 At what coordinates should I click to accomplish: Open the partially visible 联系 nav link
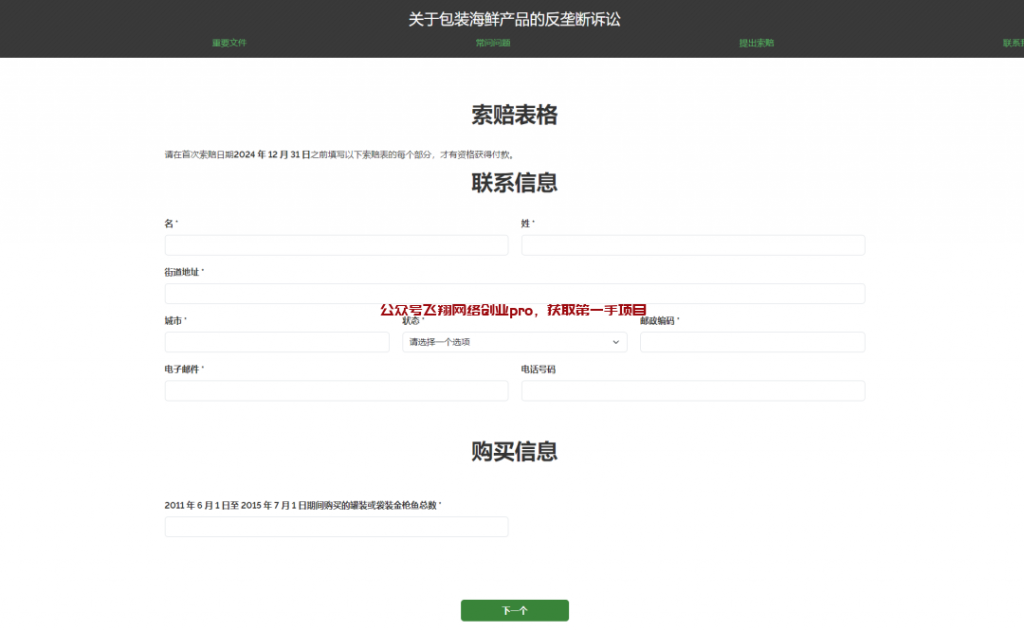pos(1012,43)
